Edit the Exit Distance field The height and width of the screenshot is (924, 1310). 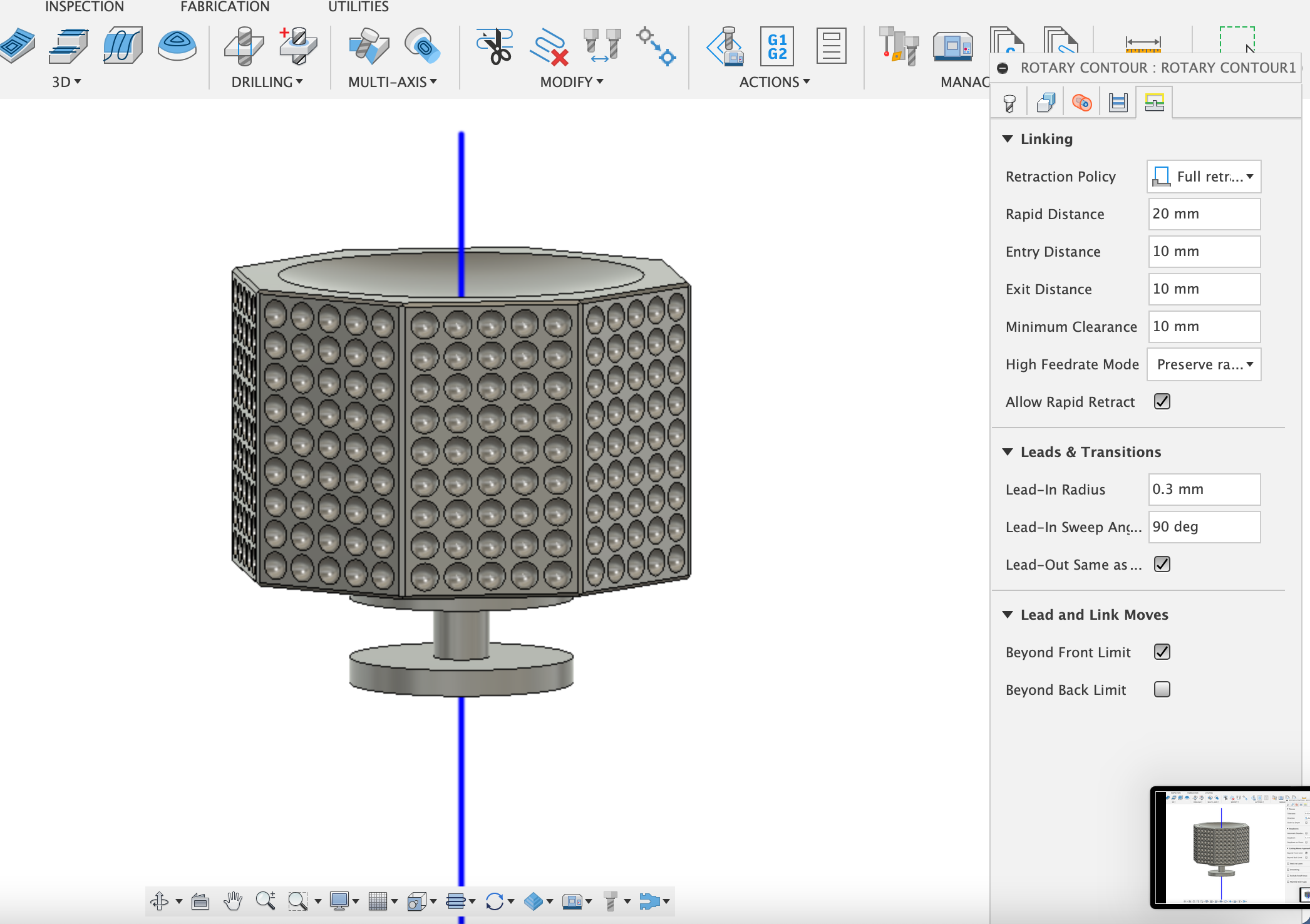click(1204, 289)
